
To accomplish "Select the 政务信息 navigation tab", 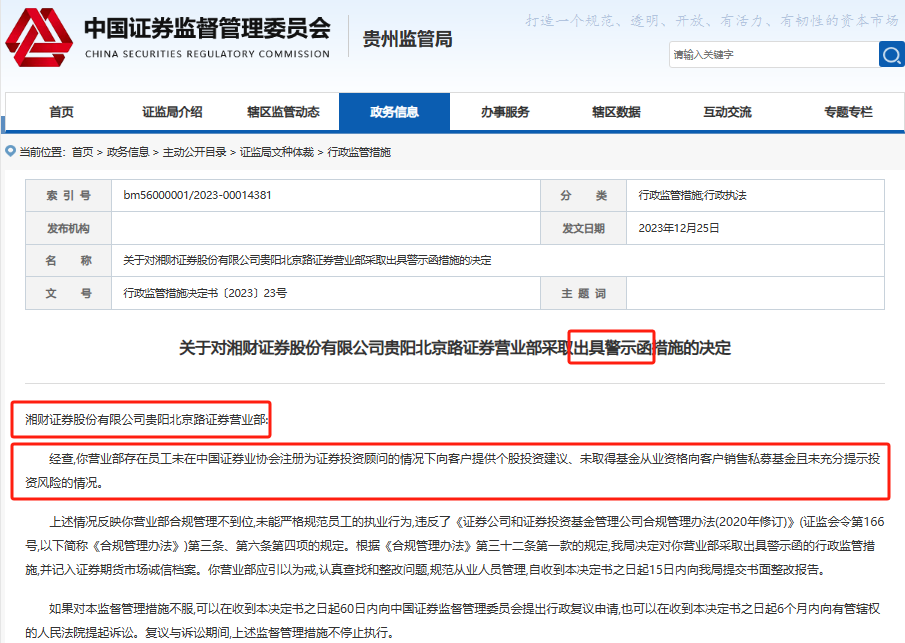I will click(x=394, y=112).
